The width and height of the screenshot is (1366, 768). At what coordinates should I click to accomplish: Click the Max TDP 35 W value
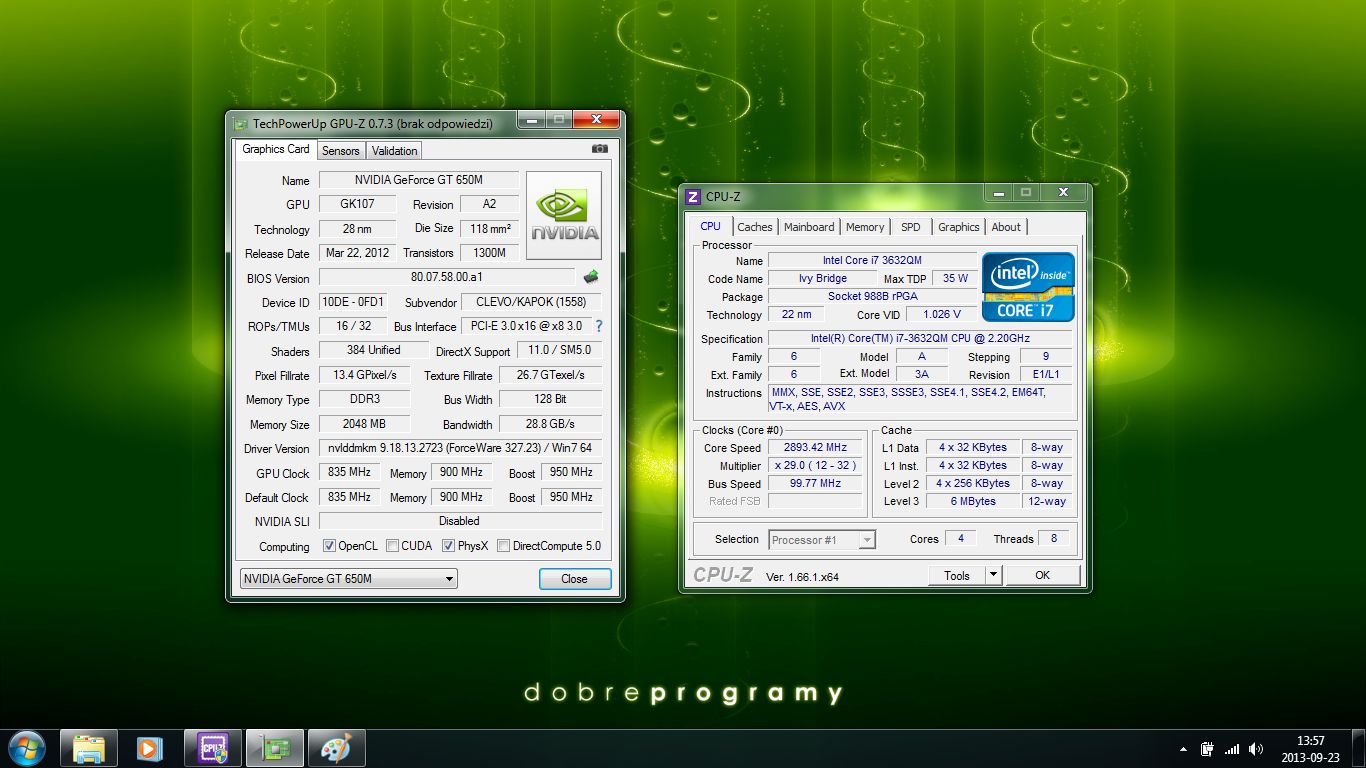pos(955,278)
